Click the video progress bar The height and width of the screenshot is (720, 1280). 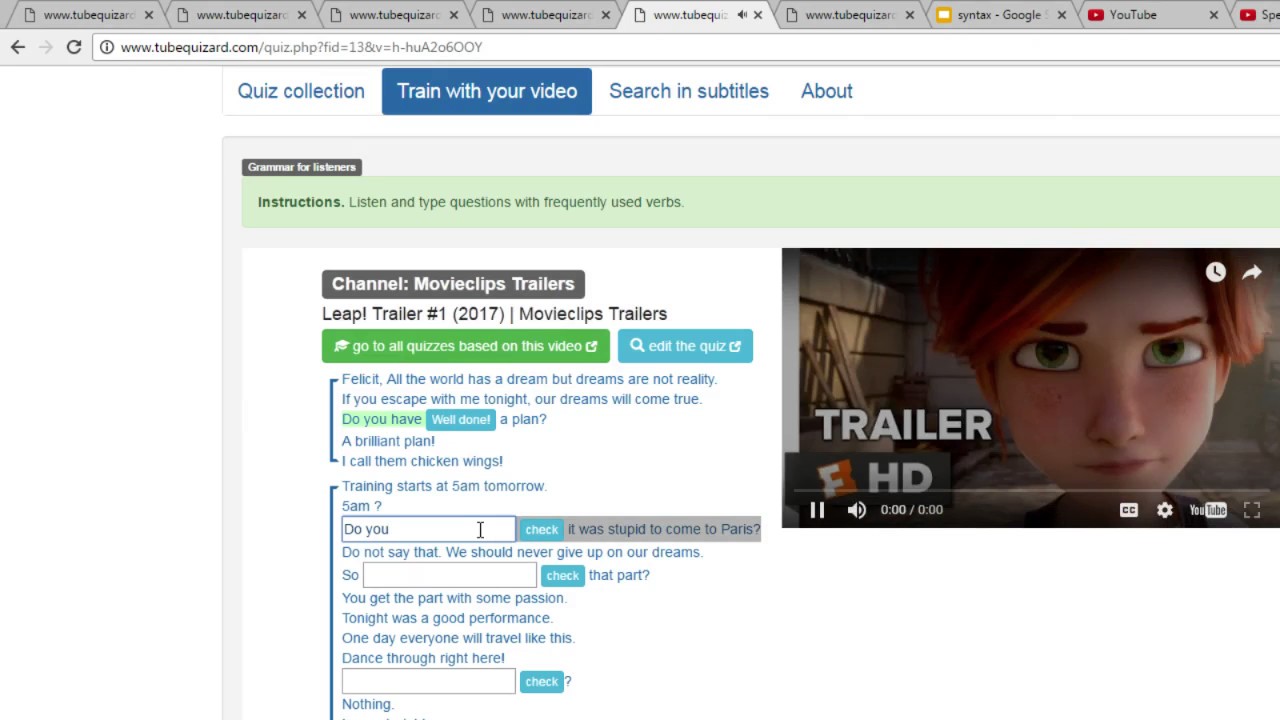(x=1030, y=491)
